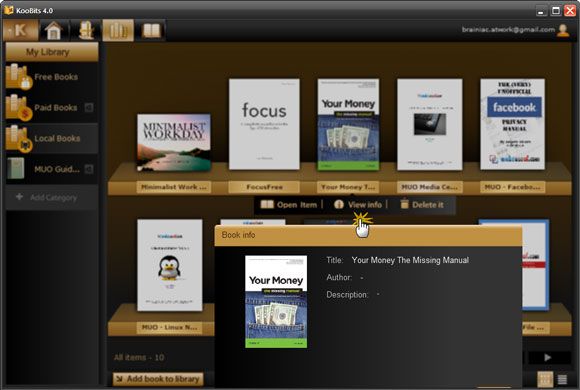This screenshot has width=580, height=390.
Task: Open the book store icon in toolbar
Action: 86,30
